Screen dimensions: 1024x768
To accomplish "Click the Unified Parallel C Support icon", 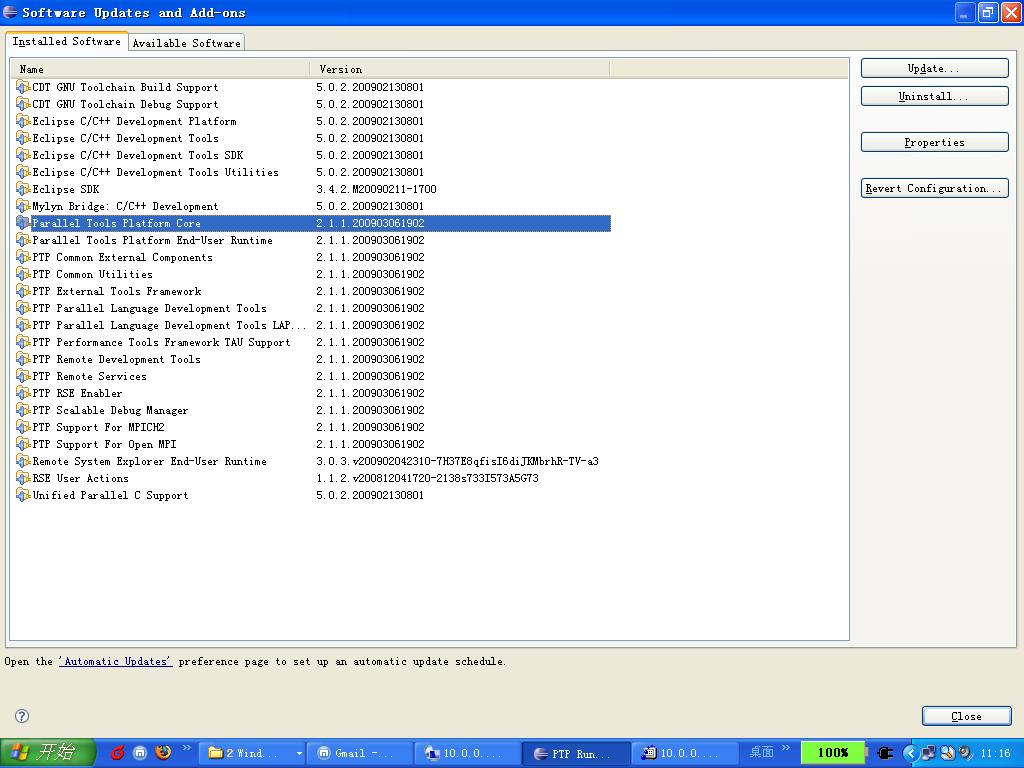I will tap(23, 494).
